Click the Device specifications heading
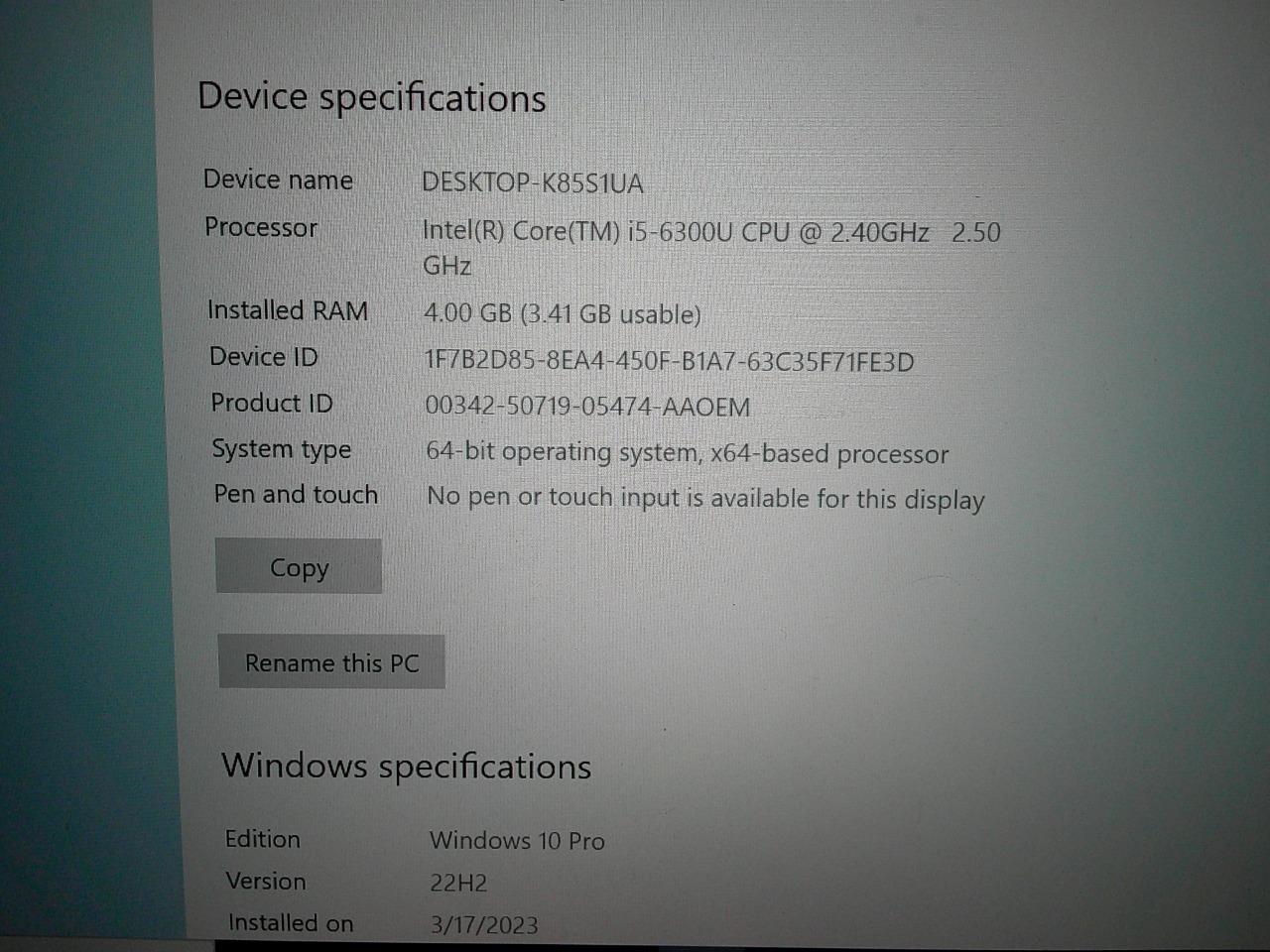Viewport: 1270px width, 952px height. tap(372, 97)
